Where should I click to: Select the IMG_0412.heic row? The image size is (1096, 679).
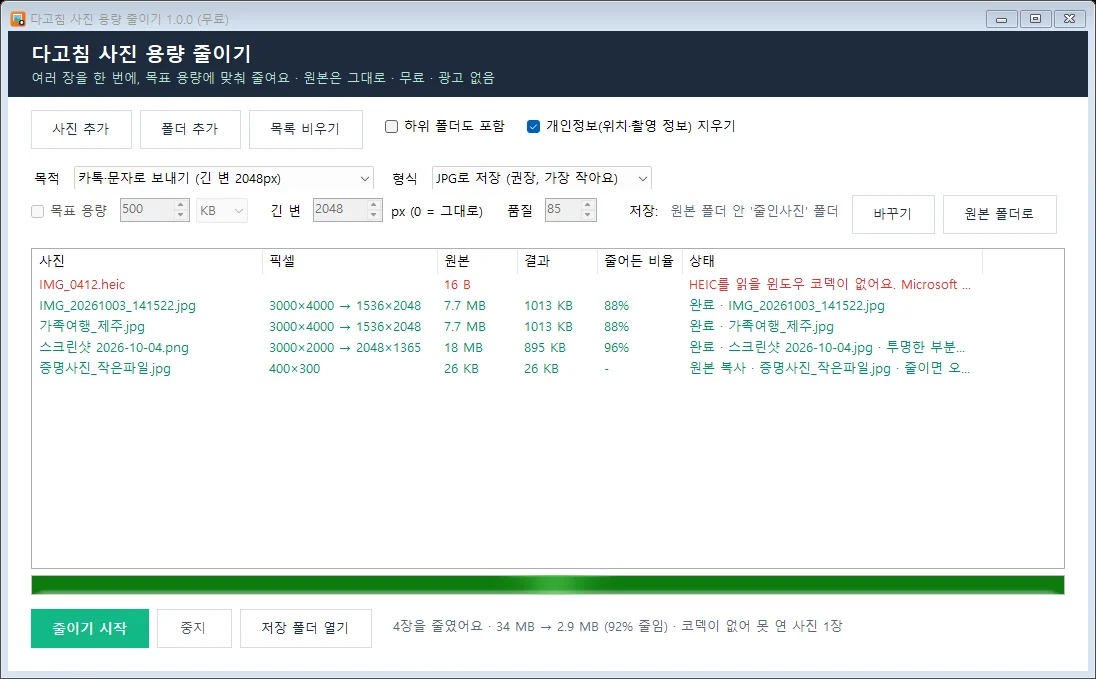507,285
